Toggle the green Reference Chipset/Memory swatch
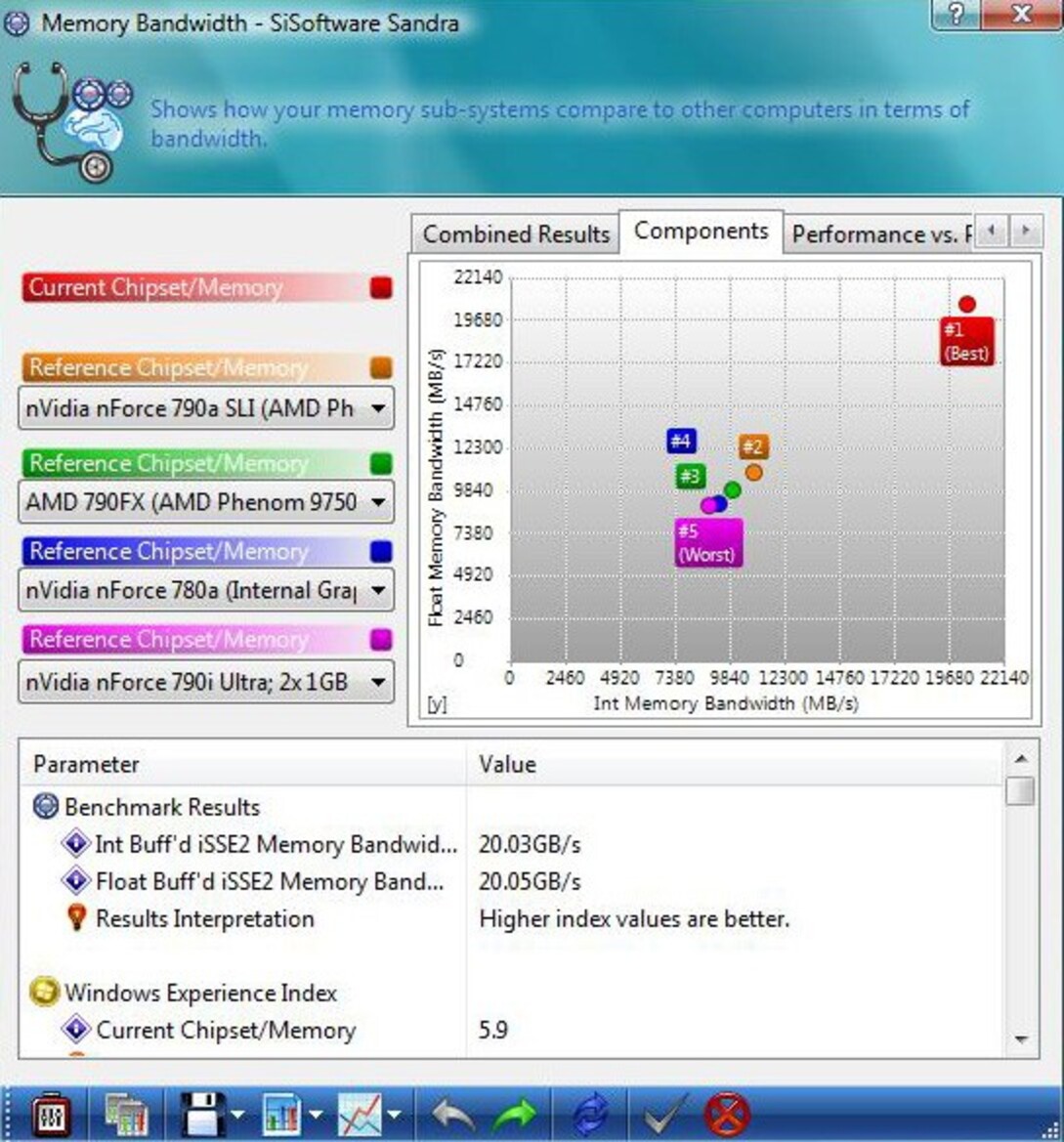Viewport: 1064px width, 1142px height. click(x=381, y=463)
